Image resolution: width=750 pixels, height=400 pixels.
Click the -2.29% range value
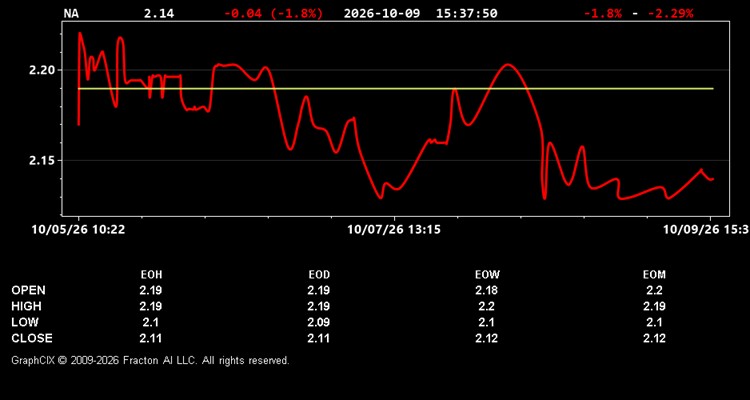(671, 13)
